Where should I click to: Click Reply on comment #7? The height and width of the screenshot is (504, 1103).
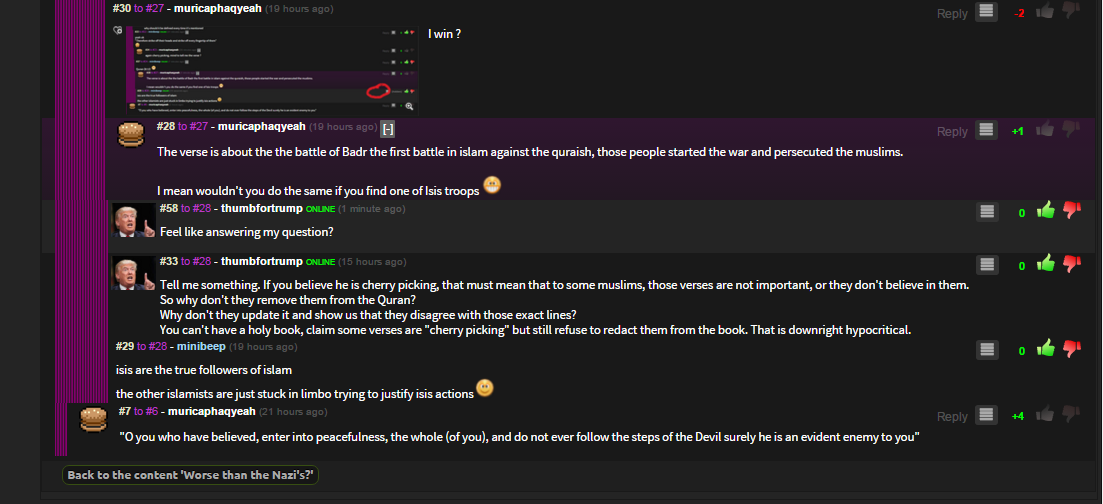tap(952, 416)
